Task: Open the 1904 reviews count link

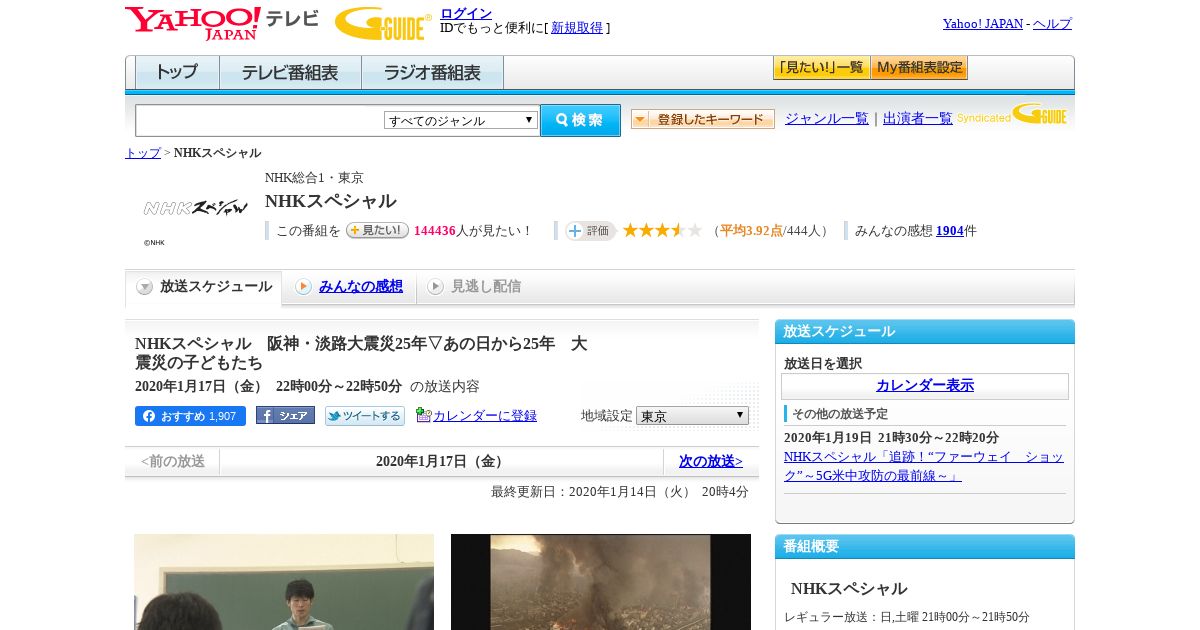Action: tap(950, 231)
